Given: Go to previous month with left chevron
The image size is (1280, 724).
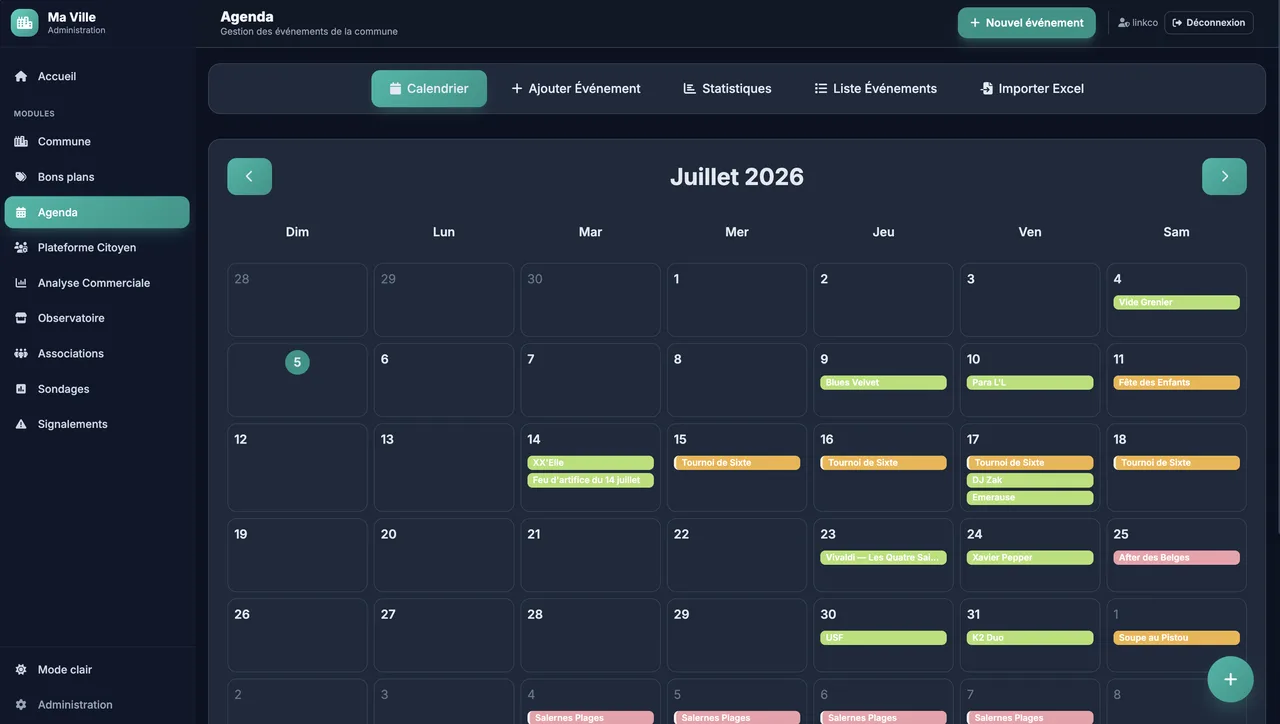Looking at the screenshot, I should (x=249, y=176).
